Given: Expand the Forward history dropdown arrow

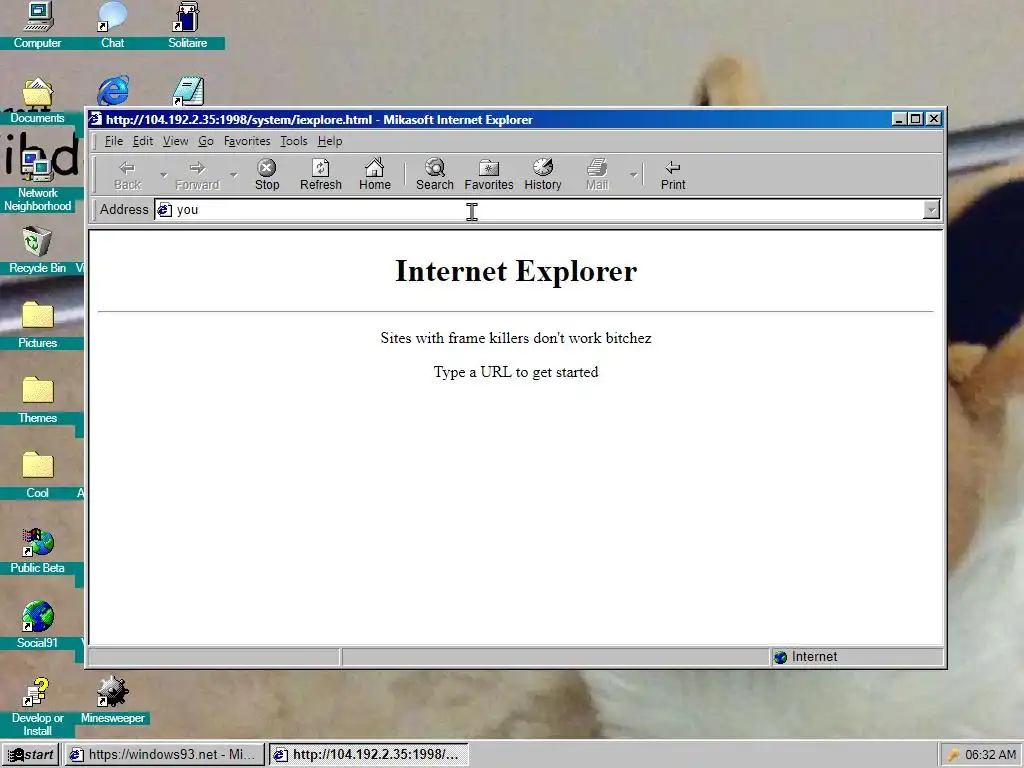Looking at the screenshot, I should (x=234, y=175).
